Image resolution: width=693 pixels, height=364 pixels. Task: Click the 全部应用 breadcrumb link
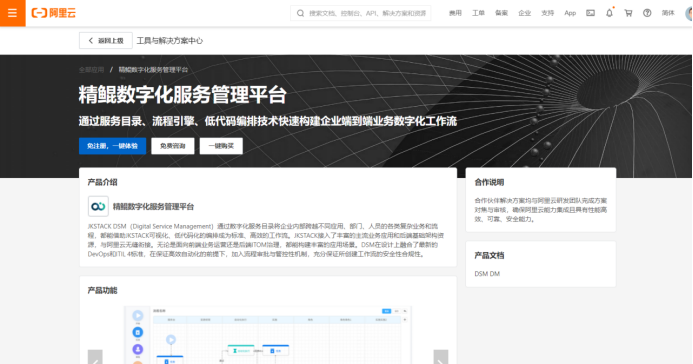click(x=91, y=70)
